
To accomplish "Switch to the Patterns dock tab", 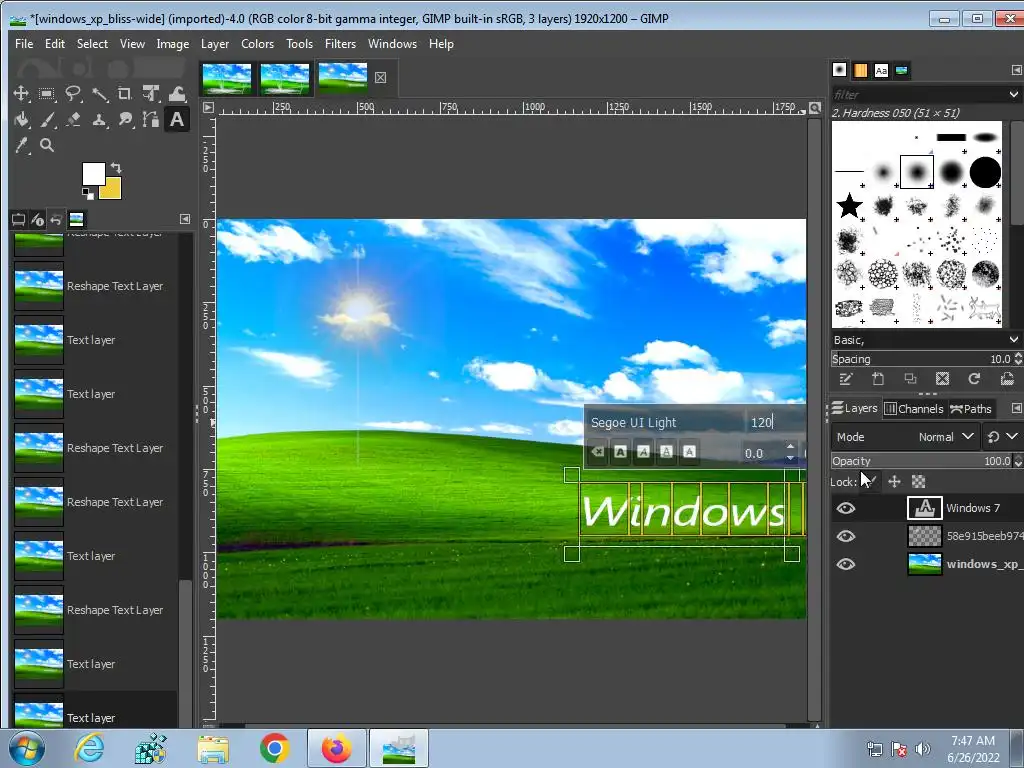I will [x=861, y=71].
